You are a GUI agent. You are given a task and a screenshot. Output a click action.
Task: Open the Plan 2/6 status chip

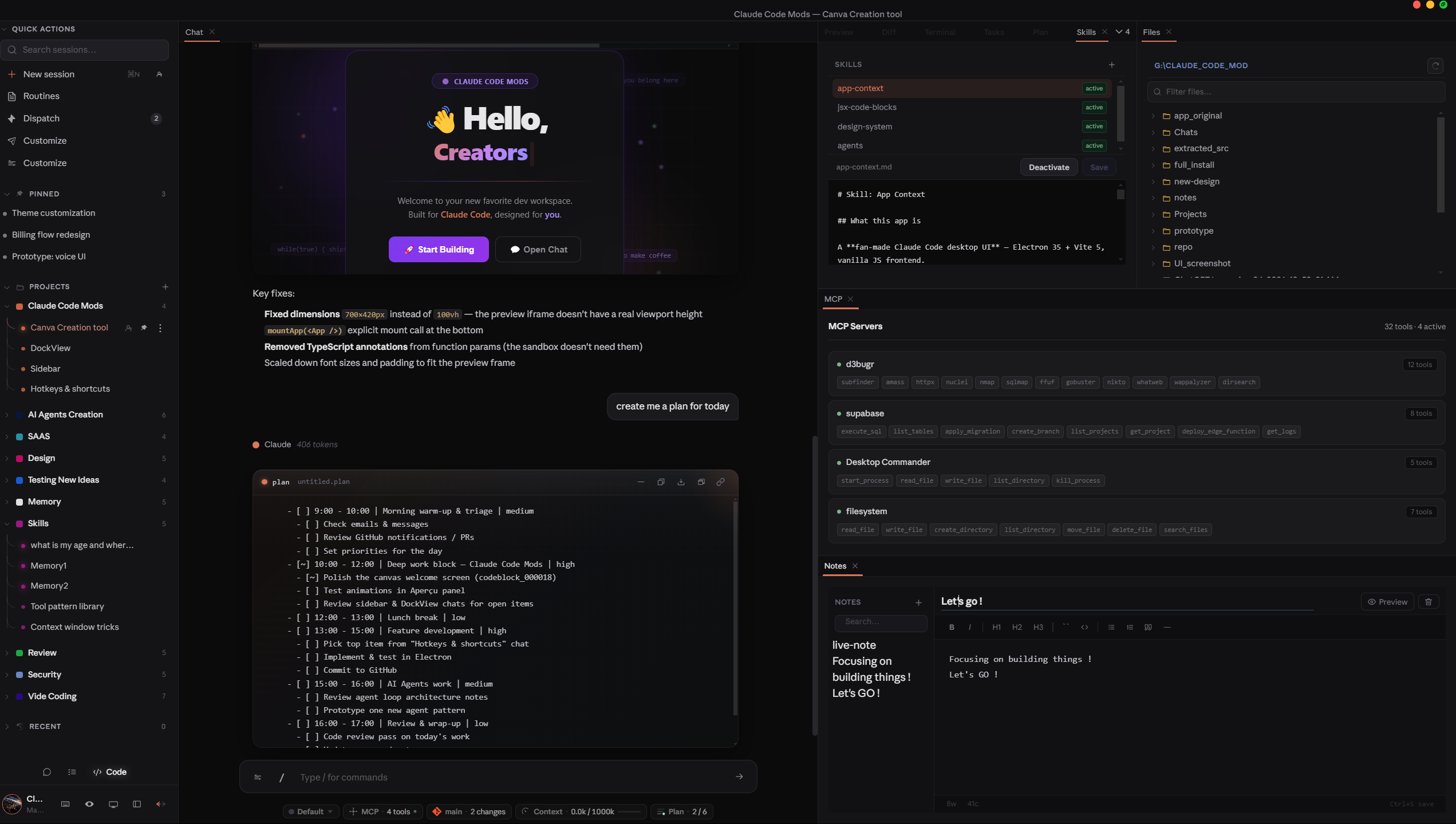tap(681, 811)
